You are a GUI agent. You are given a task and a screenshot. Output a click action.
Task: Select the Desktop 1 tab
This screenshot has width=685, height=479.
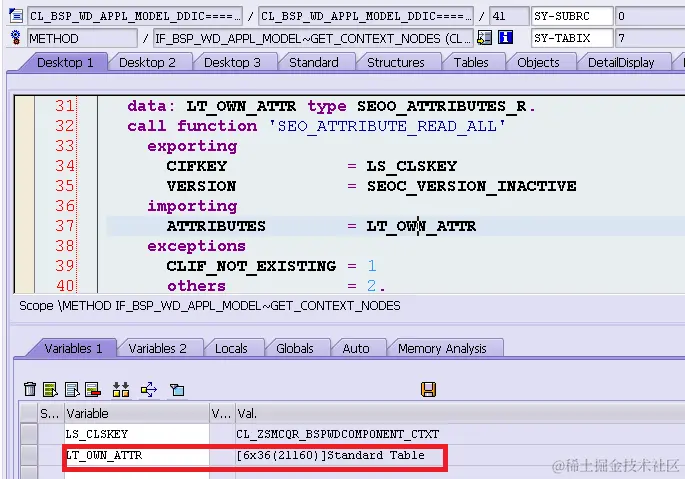[65, 62]
